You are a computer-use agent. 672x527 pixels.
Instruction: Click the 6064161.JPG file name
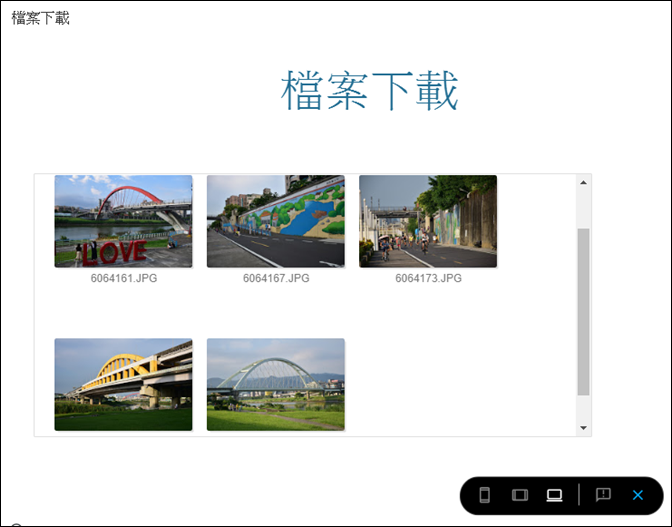(x=124, y=278)
